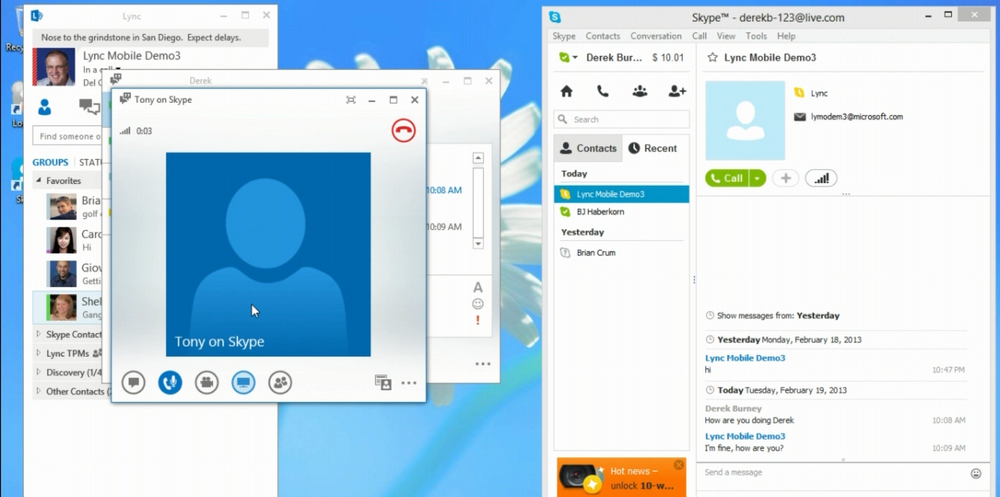Screen dimensions: 1000x497
Task: Click the green Call button in Skype
Action: (x=727, y=178)
